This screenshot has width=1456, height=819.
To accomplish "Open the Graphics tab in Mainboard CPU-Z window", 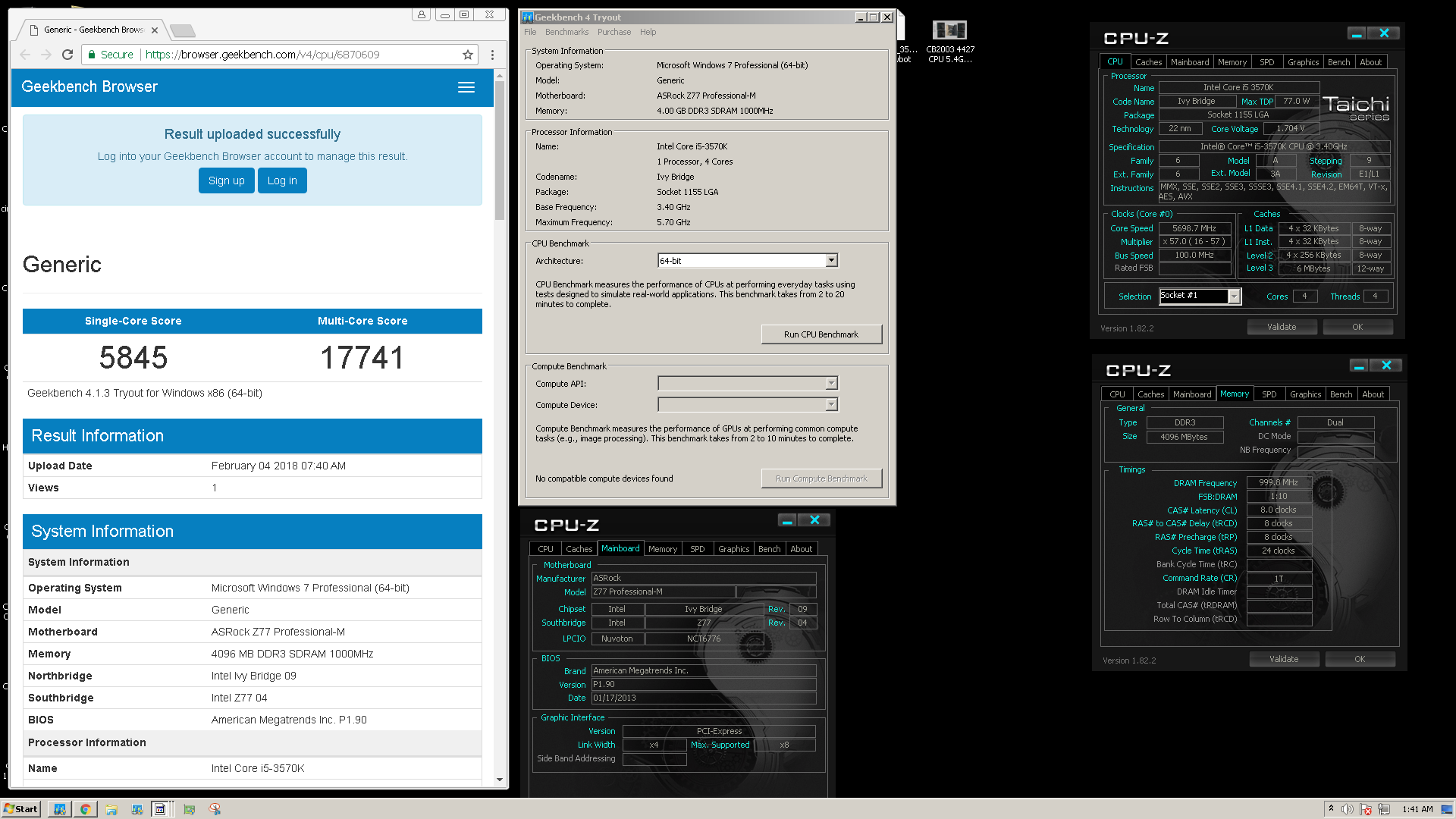I will point(733,549).
